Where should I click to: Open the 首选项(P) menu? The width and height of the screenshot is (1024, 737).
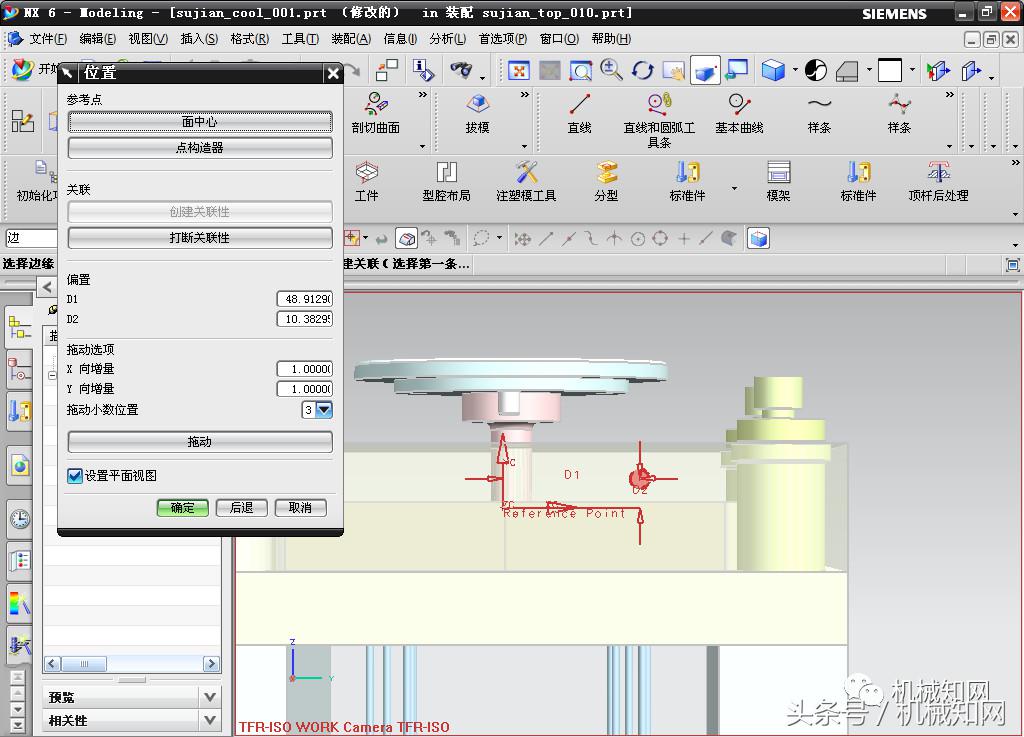point(502,39)
